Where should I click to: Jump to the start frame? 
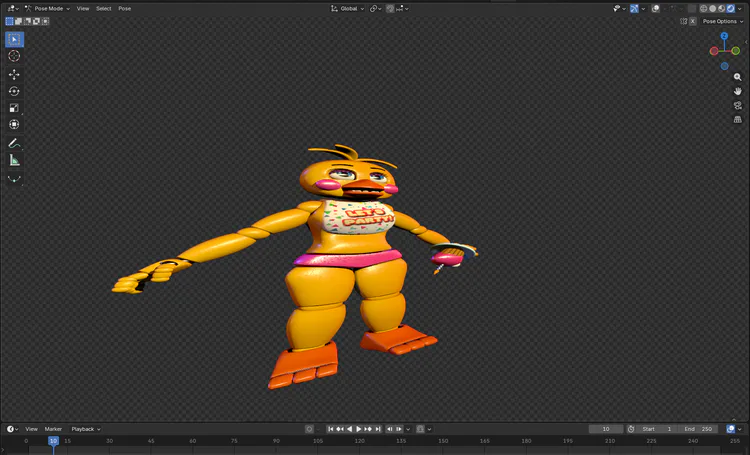pyautogui.click(x=331, y=429)
